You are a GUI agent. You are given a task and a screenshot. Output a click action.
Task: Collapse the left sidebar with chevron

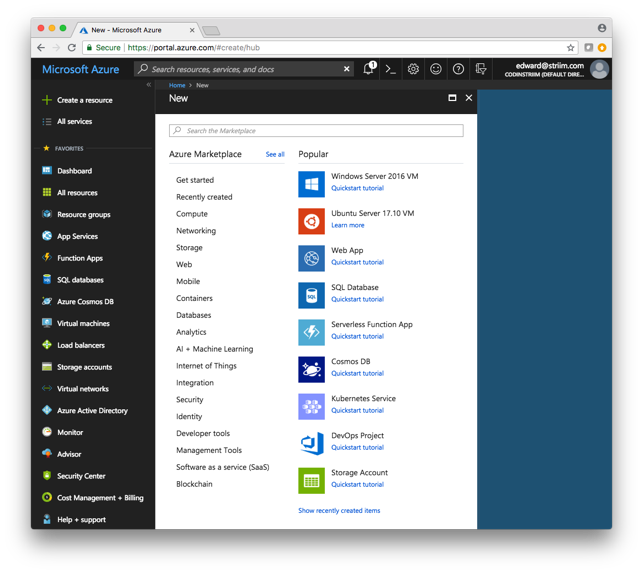coord(149,85)
